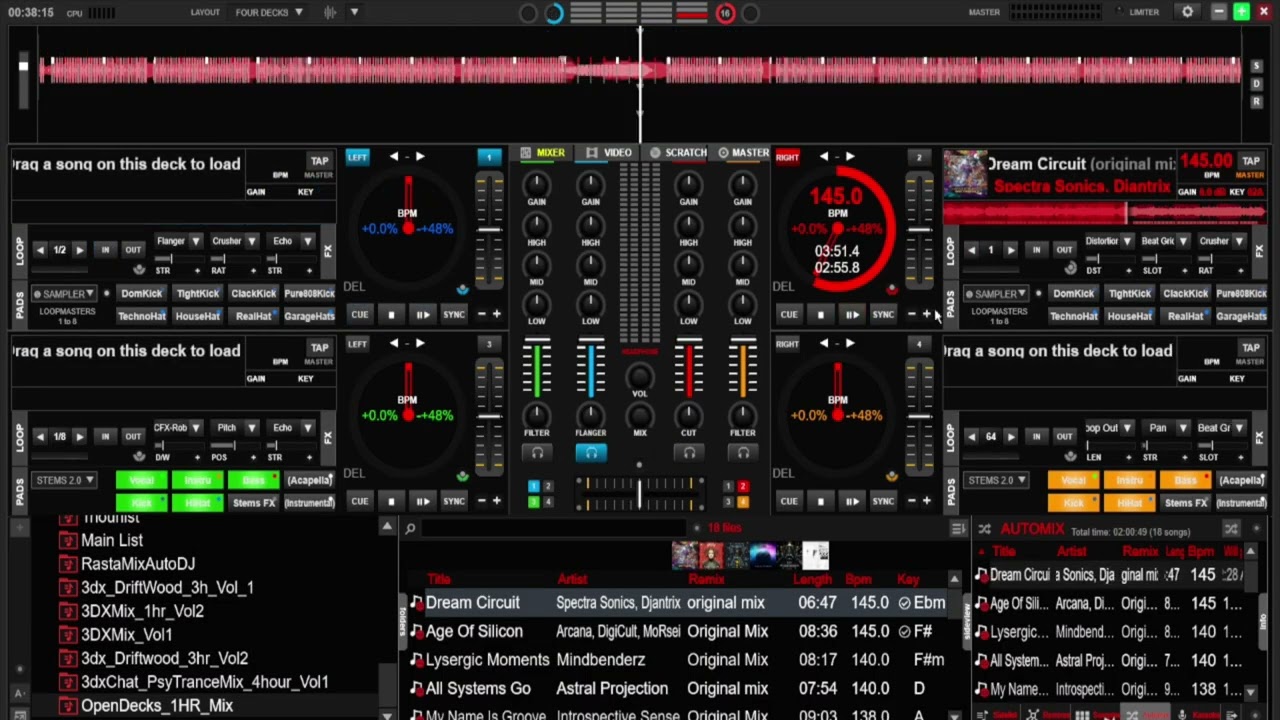Click pitch bend minus on deck 1
1280x720 pixels.
tap(481, 314)
